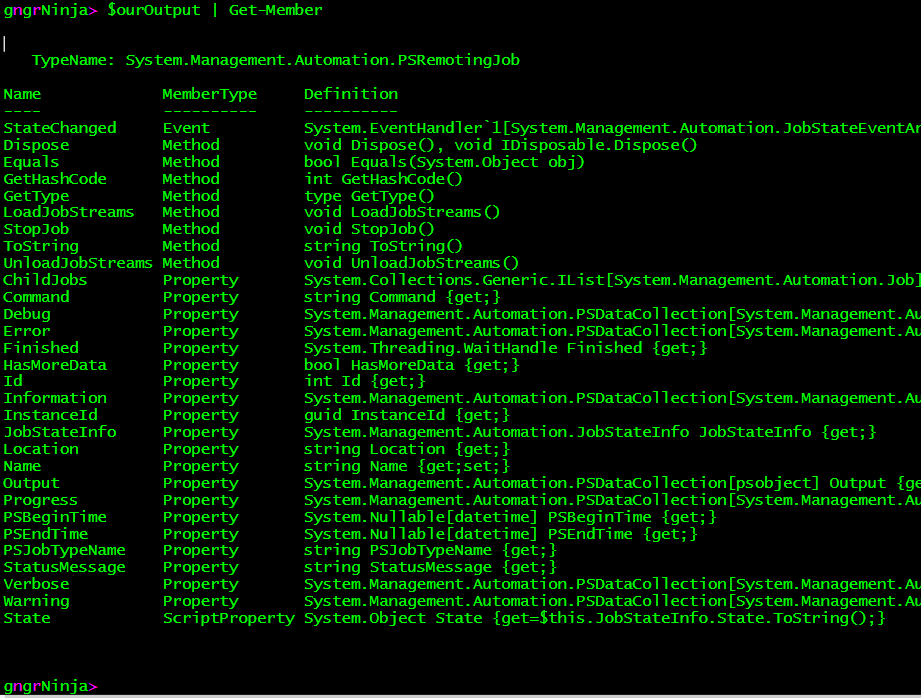The height and width of the screenshot is (698, 921).
Task: Click the ChildJobs property name
Action: pyautogui.click(x=45, y=280)
